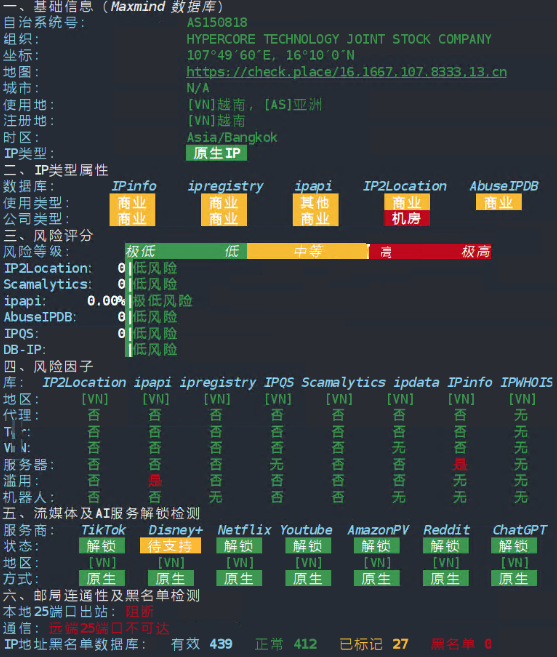Click the Netflix service header
Viewport: 557px width, 657px height.
244,530
